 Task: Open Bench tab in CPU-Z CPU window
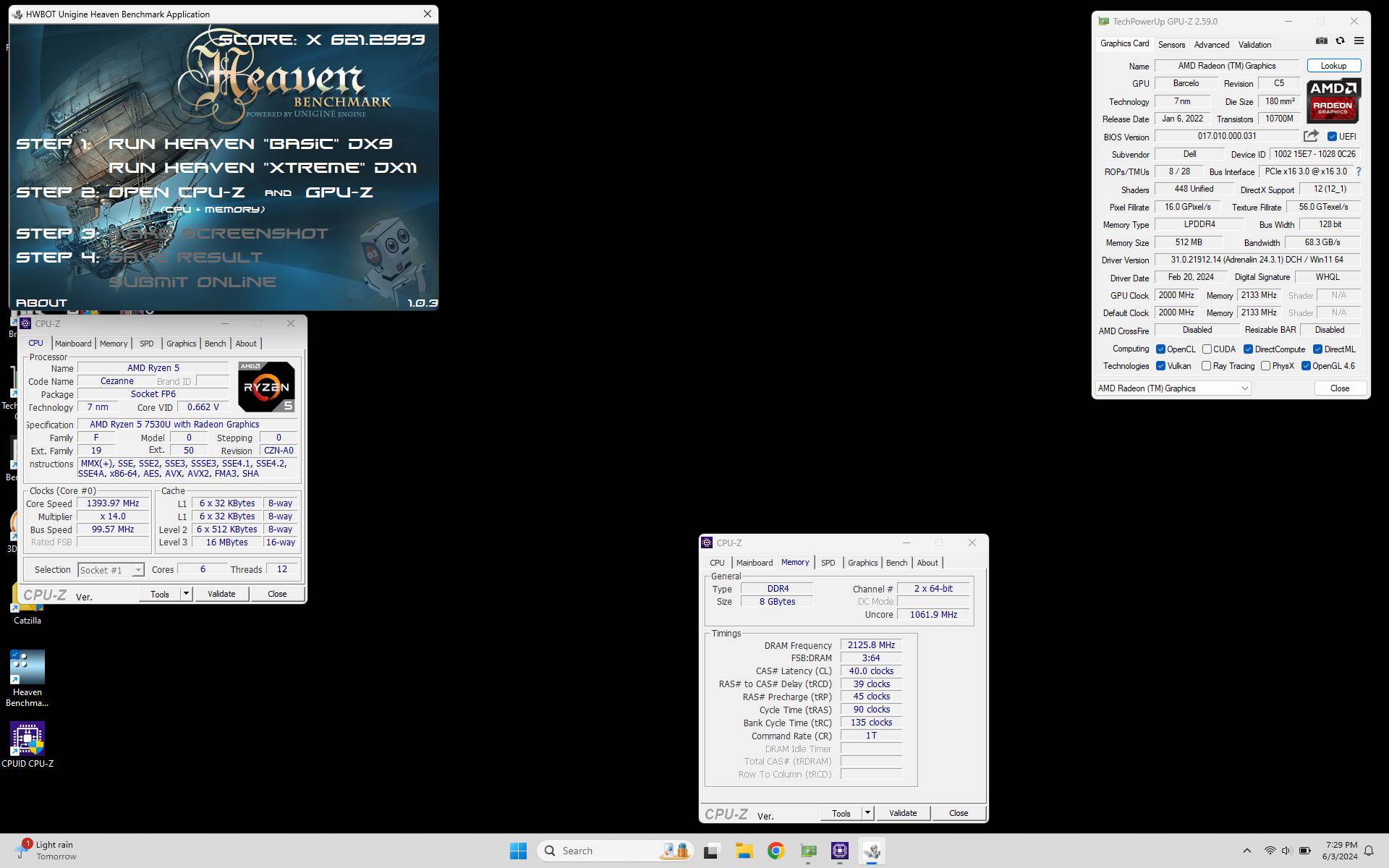tap(216, 344)
